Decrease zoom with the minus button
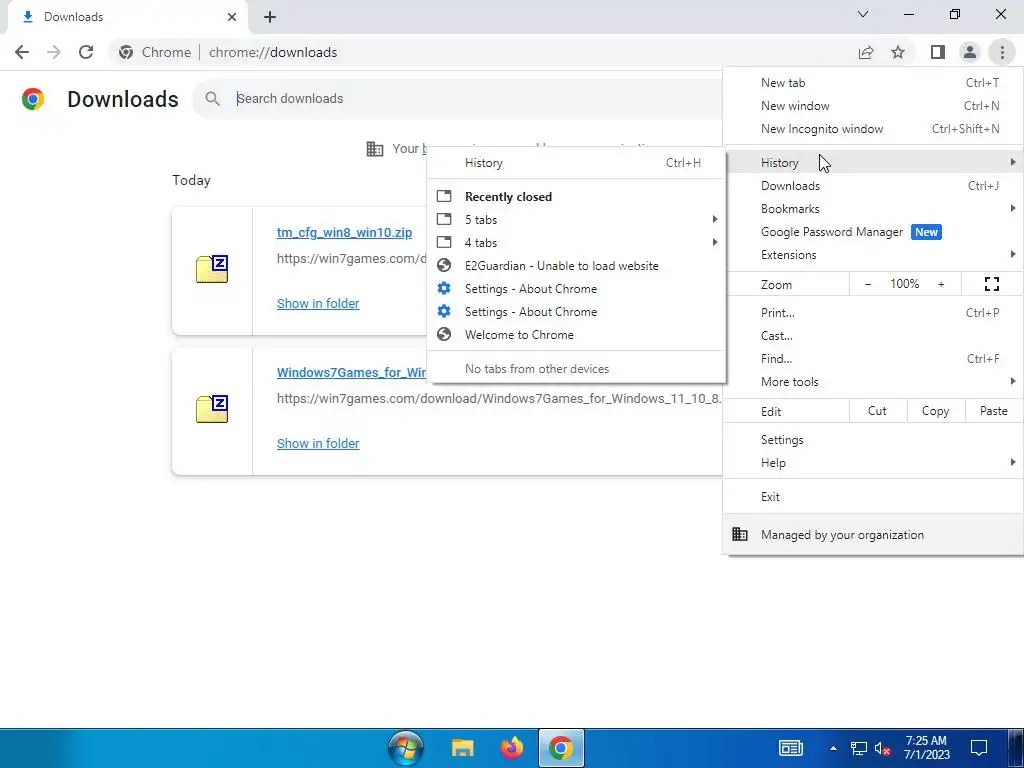1024x768 pixels. (868, 284)
